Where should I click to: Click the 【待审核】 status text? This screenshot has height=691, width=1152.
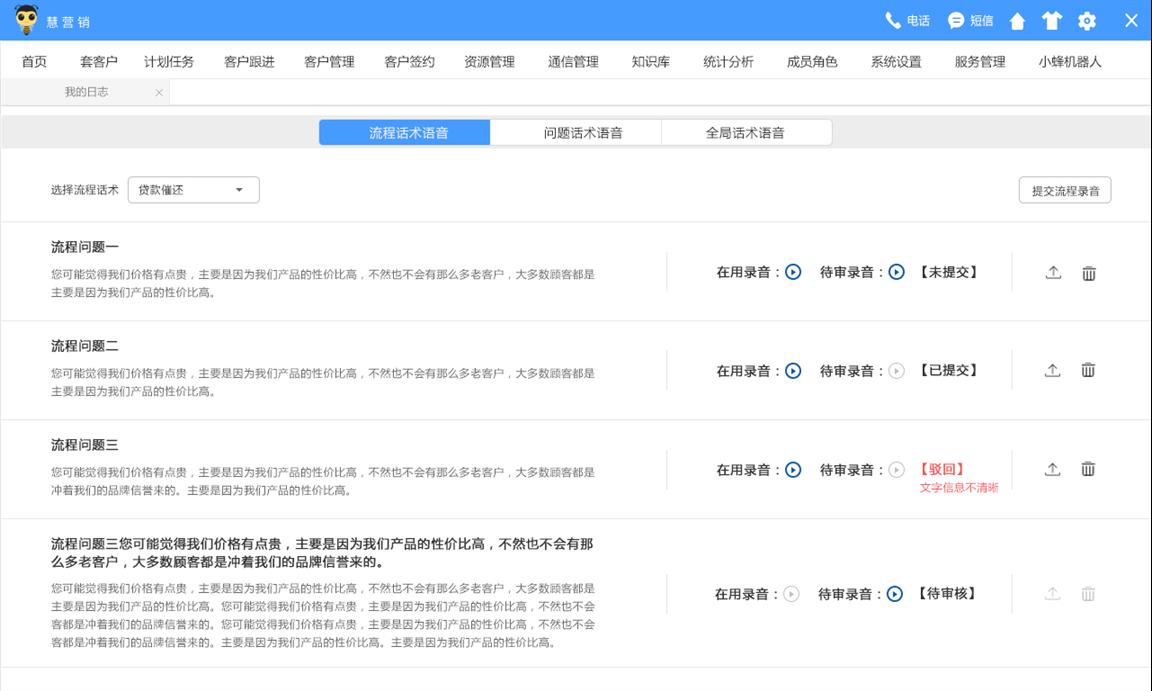[947, 593]
